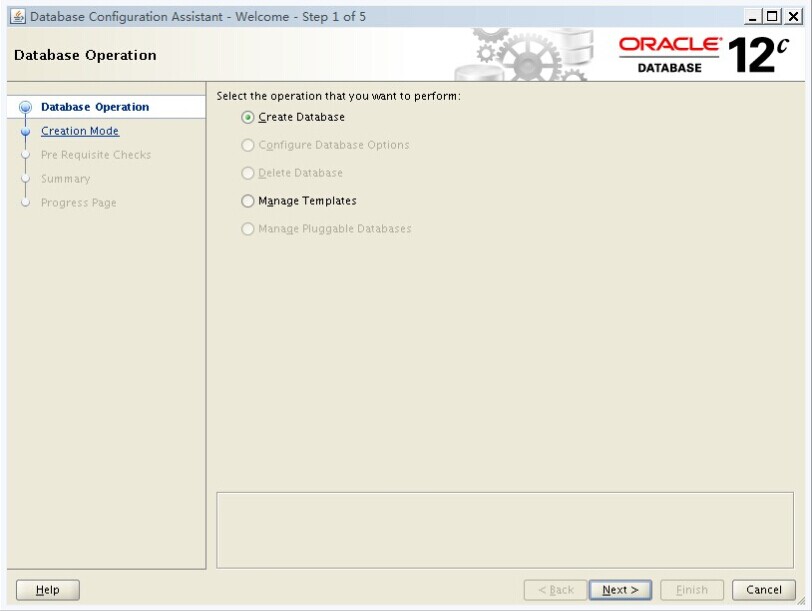Click the Creation Mode step bullet icon
This screenshot has width=812, height=611.
[25, 132]
